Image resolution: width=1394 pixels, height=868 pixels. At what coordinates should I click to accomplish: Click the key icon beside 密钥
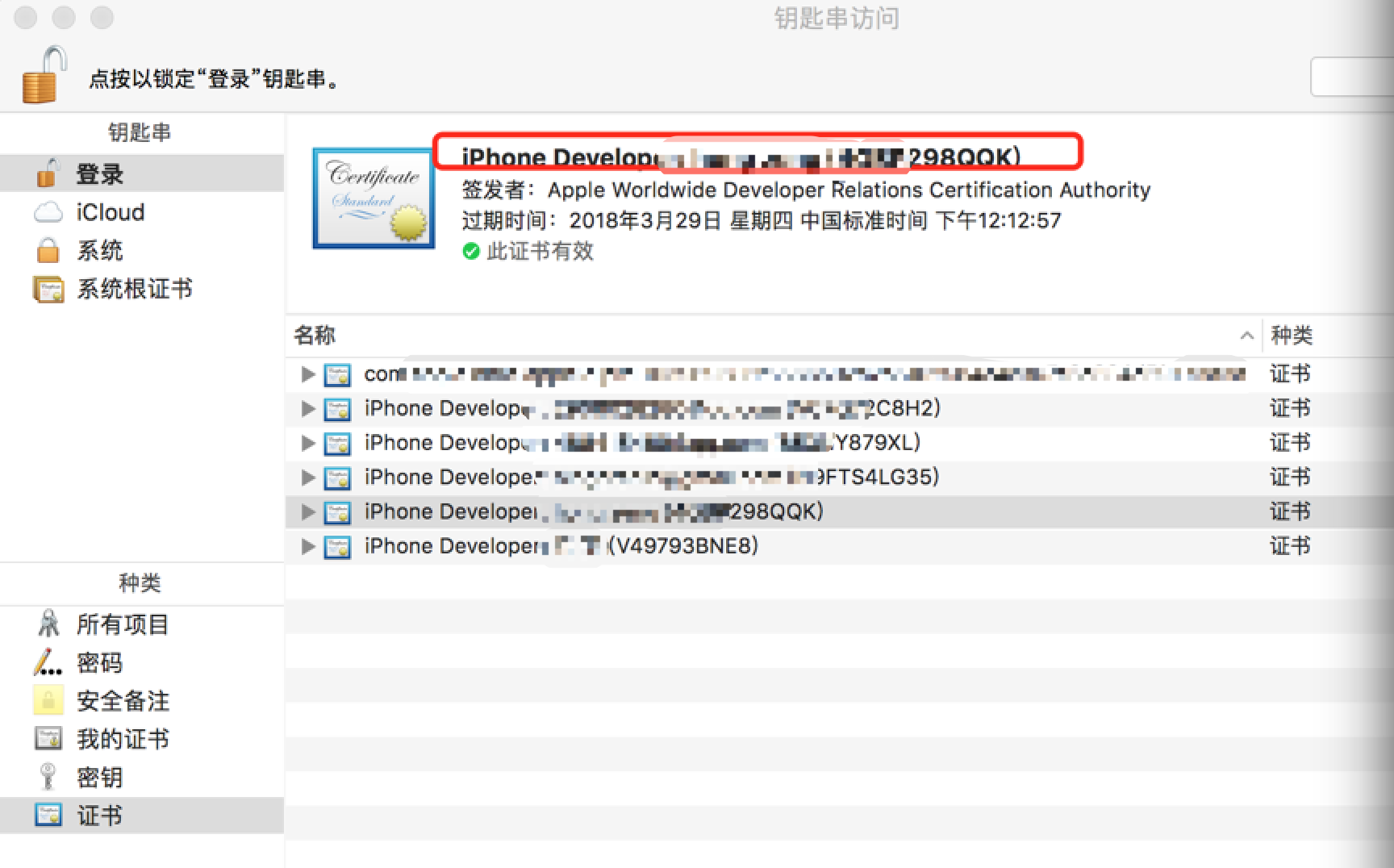point(48,777)
